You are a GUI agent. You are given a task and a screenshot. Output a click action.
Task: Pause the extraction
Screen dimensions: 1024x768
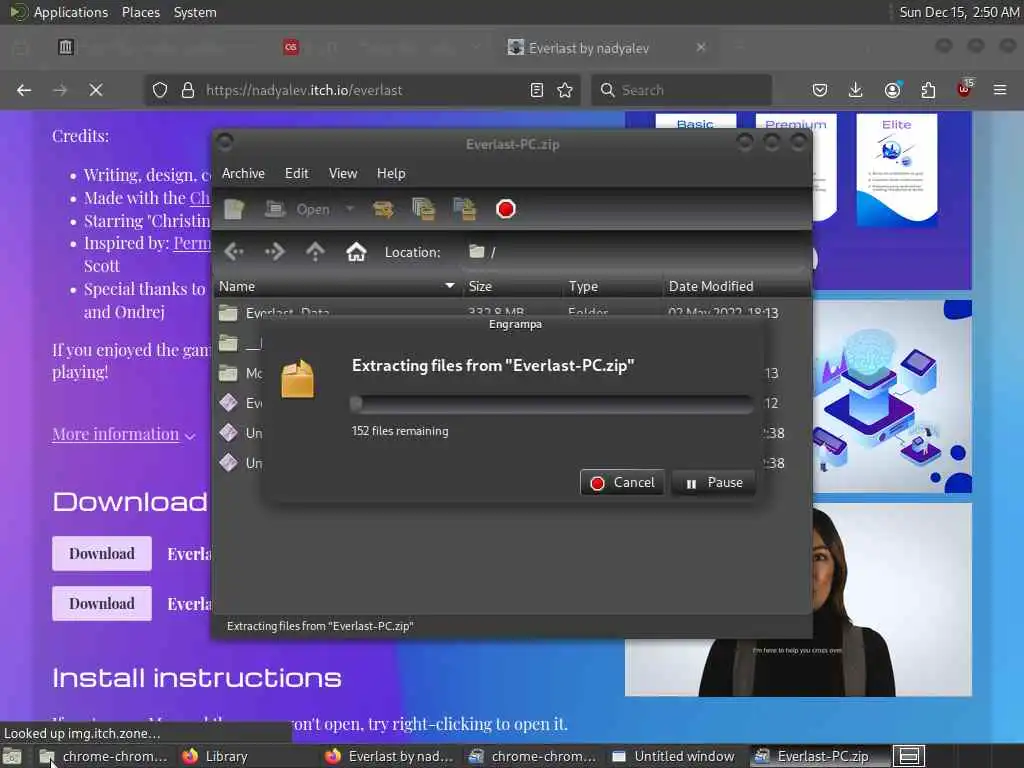coord(713,483)
